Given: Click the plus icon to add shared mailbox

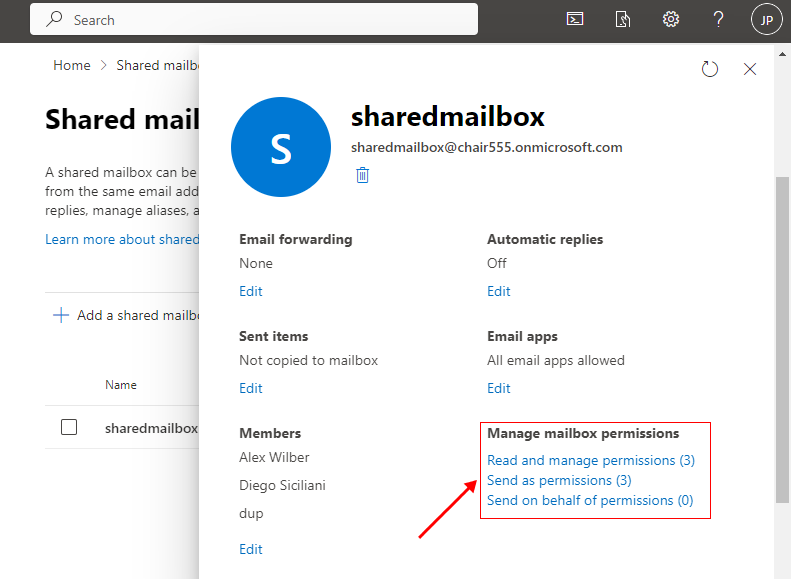Looking at the screenshot, I should 60,315.
